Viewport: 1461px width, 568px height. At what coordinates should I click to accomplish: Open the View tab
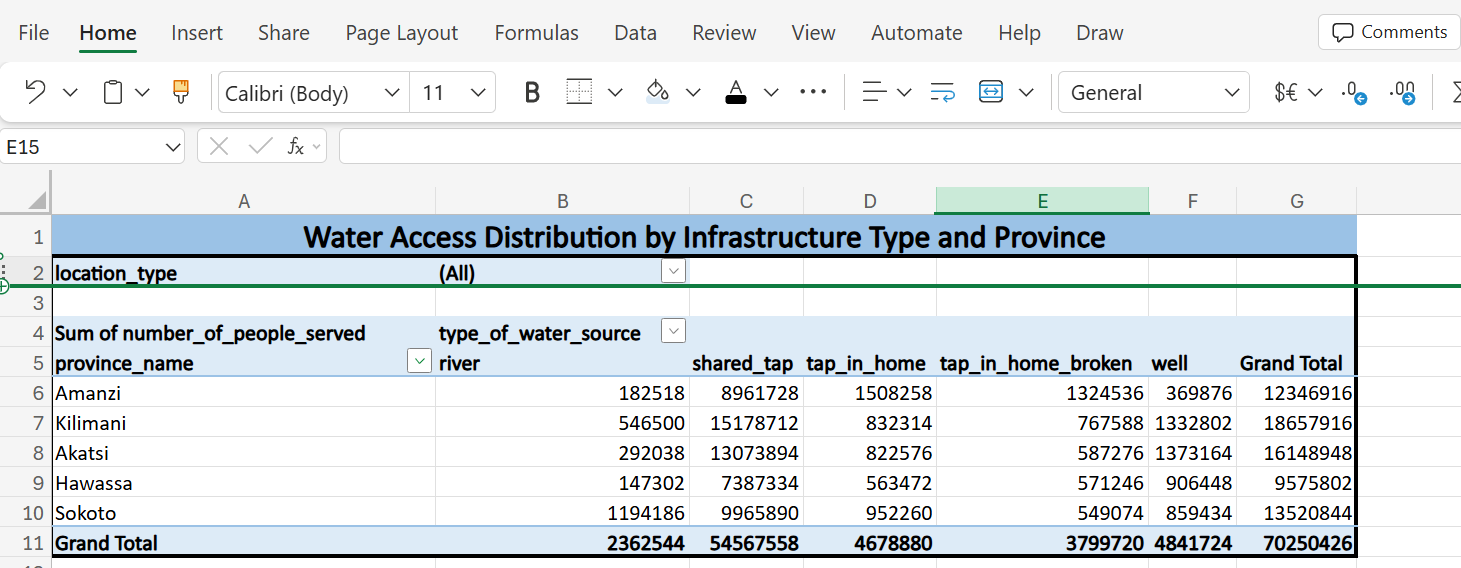pyautogui.click(x=813, y=33)
